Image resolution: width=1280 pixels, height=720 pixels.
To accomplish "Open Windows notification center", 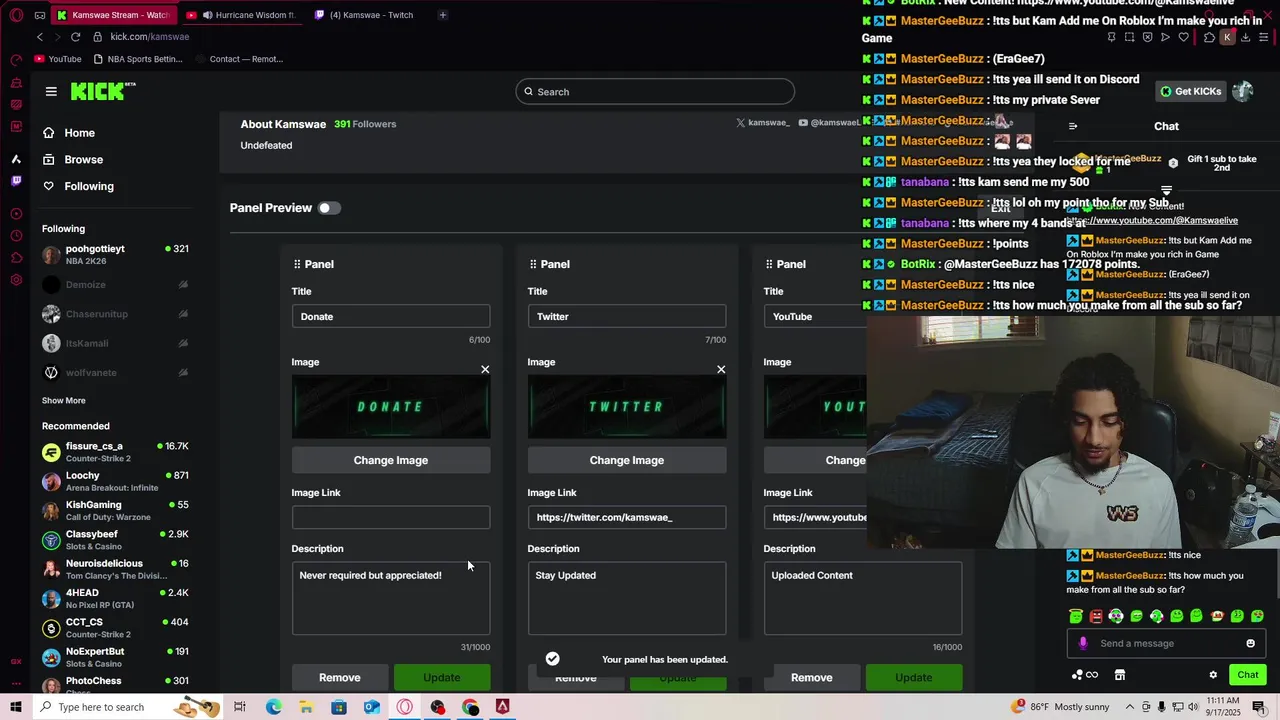I will coord(1259,707).
